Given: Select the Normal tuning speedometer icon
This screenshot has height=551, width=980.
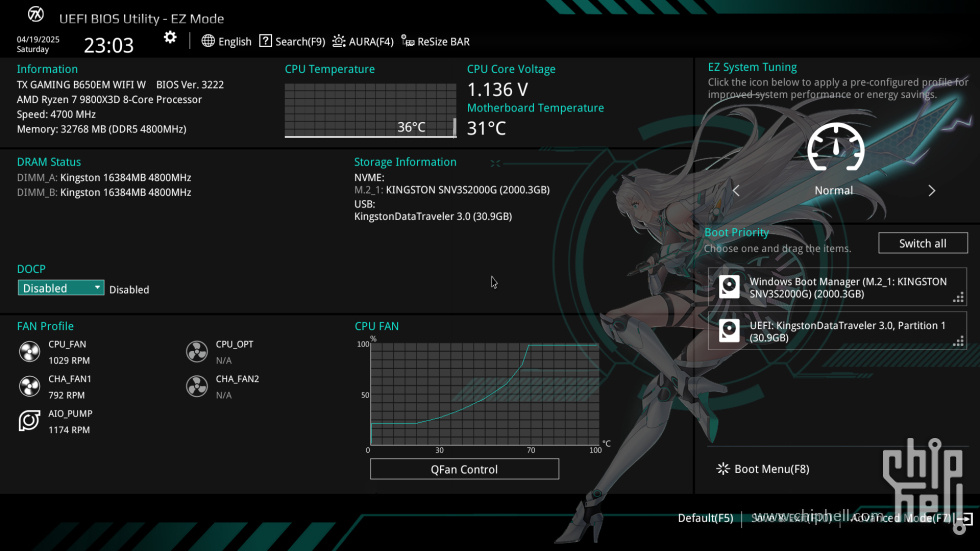Looking at the screenshot, I should (836, 147).
